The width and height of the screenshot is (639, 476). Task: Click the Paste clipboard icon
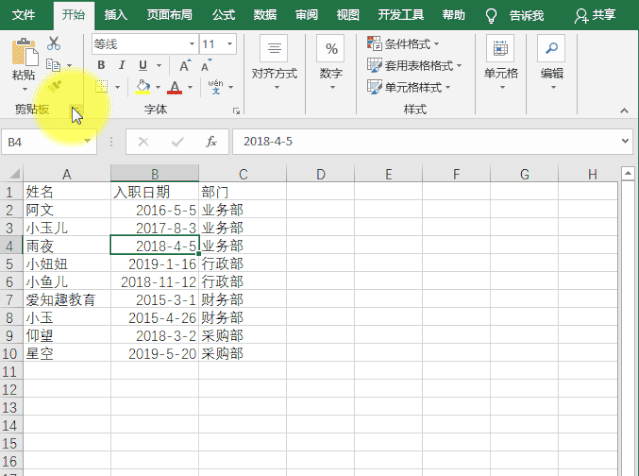click(24, 52)
